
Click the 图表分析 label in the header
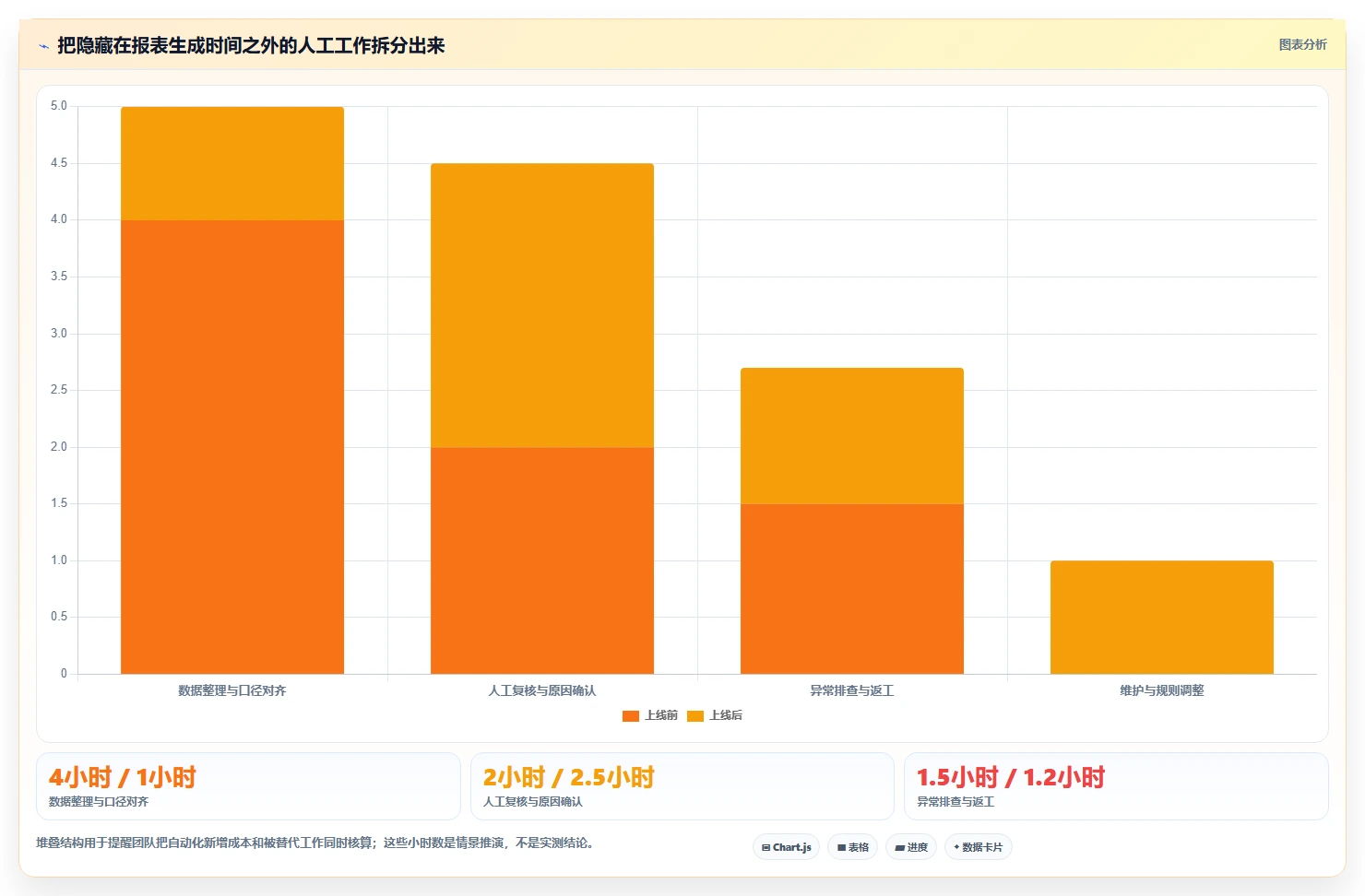(x=1302, y=44)
